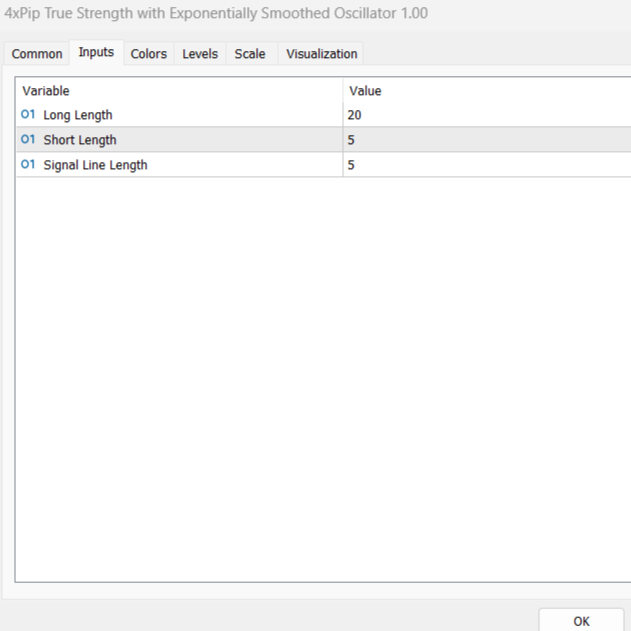
Task: Open the Scale tab
Action: 250,54
